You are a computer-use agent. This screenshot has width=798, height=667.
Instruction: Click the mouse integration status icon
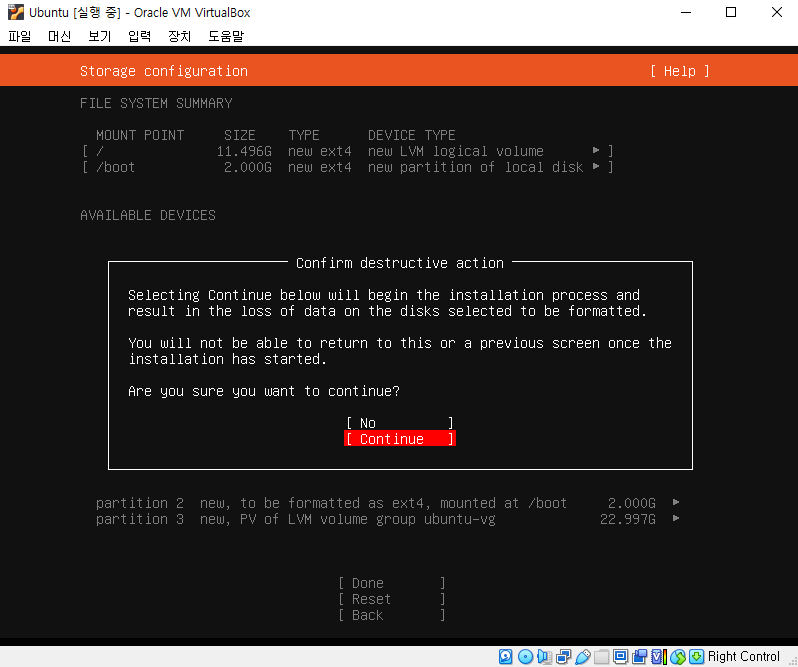(678, 656)
